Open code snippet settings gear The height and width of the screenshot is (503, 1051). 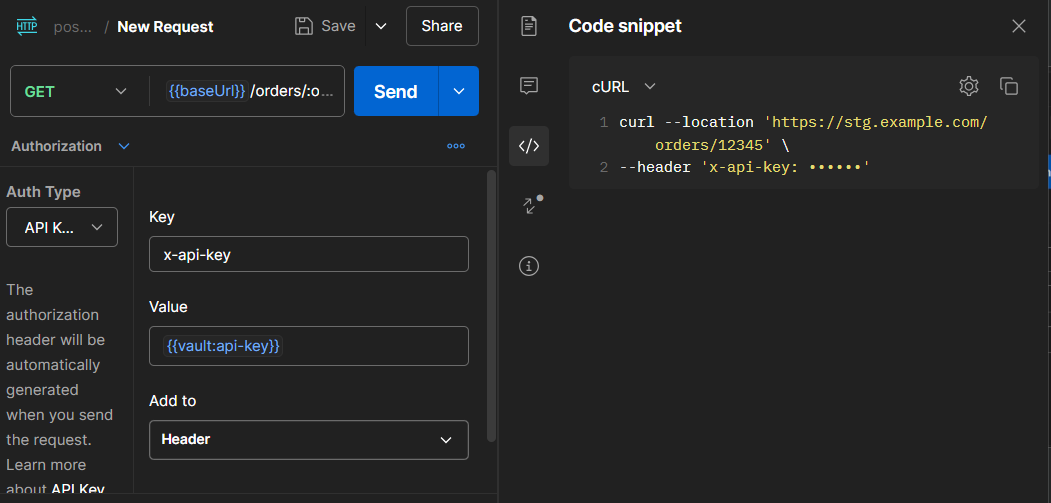tap(968, 86)
